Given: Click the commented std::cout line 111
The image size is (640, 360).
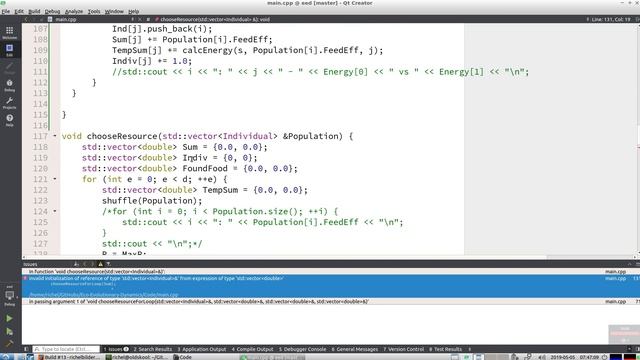Looking at the screenshot, I should point(320,72).
